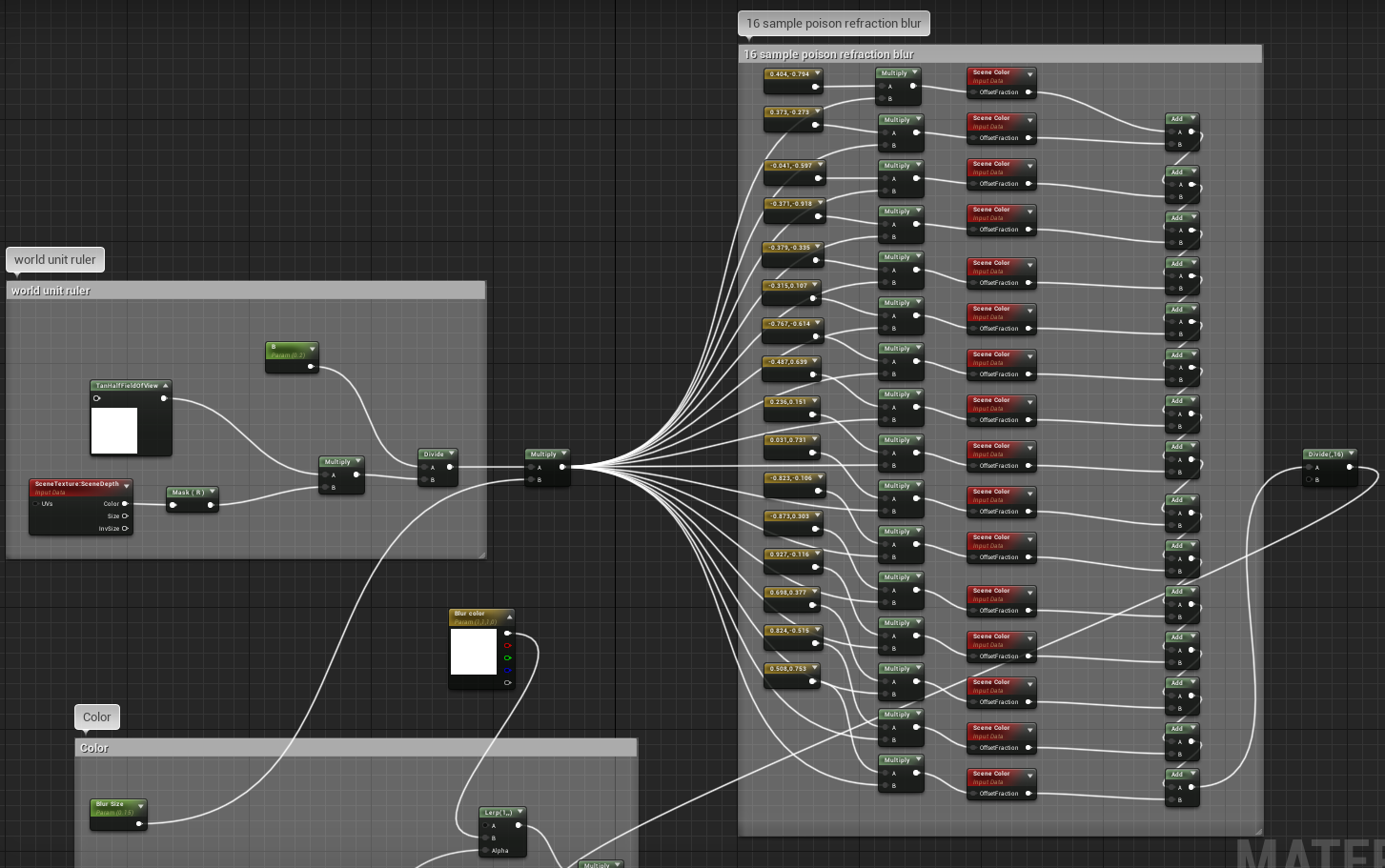Select the -0.315,0.107 constant node title
This screenshot has width=1385, height=868.
point(788,286)
